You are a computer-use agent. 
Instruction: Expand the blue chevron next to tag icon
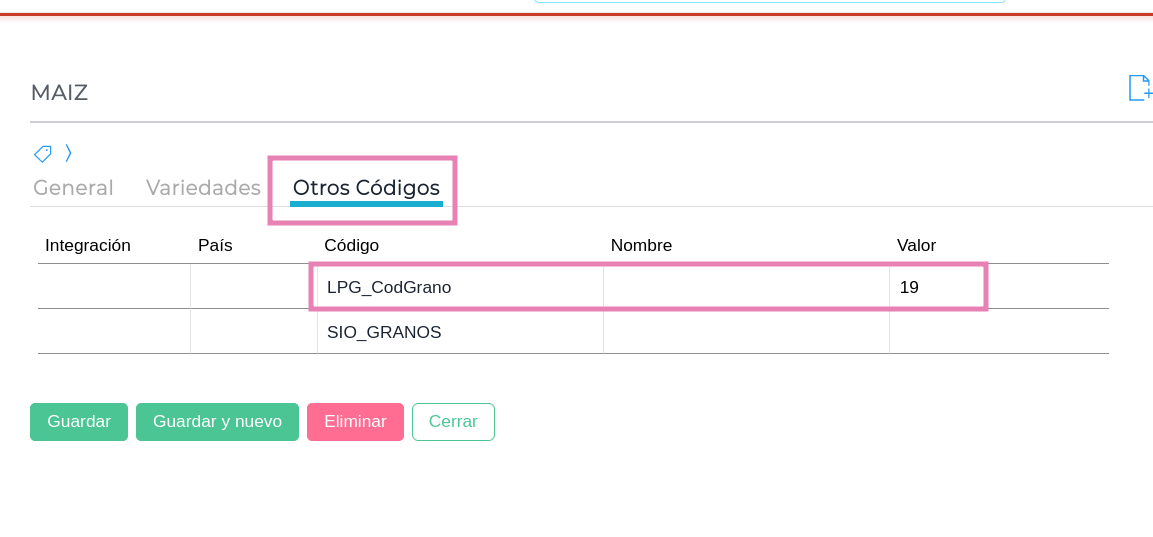68,153
